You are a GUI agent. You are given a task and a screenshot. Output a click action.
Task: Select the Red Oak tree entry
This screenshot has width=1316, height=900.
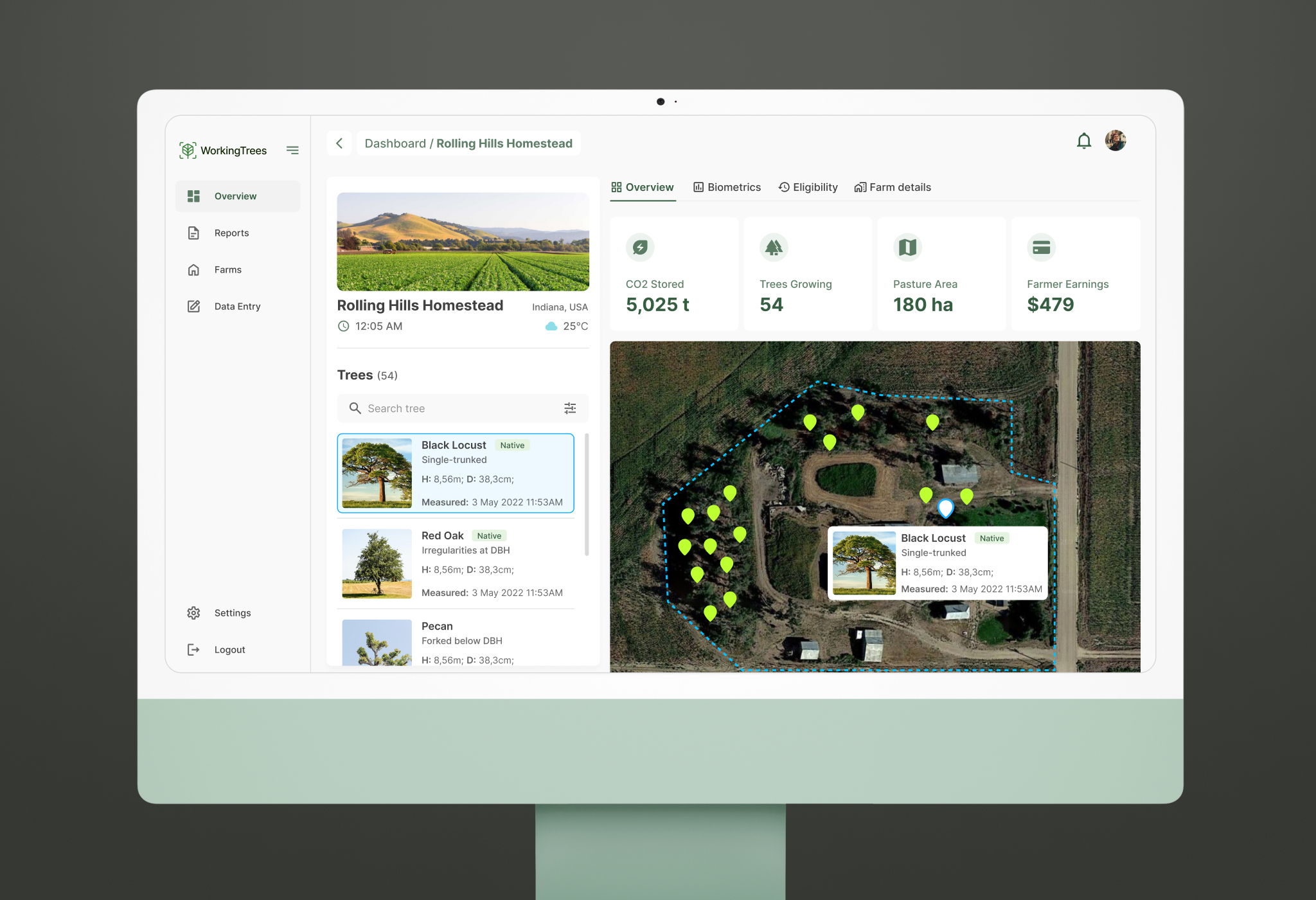point(455,564)
